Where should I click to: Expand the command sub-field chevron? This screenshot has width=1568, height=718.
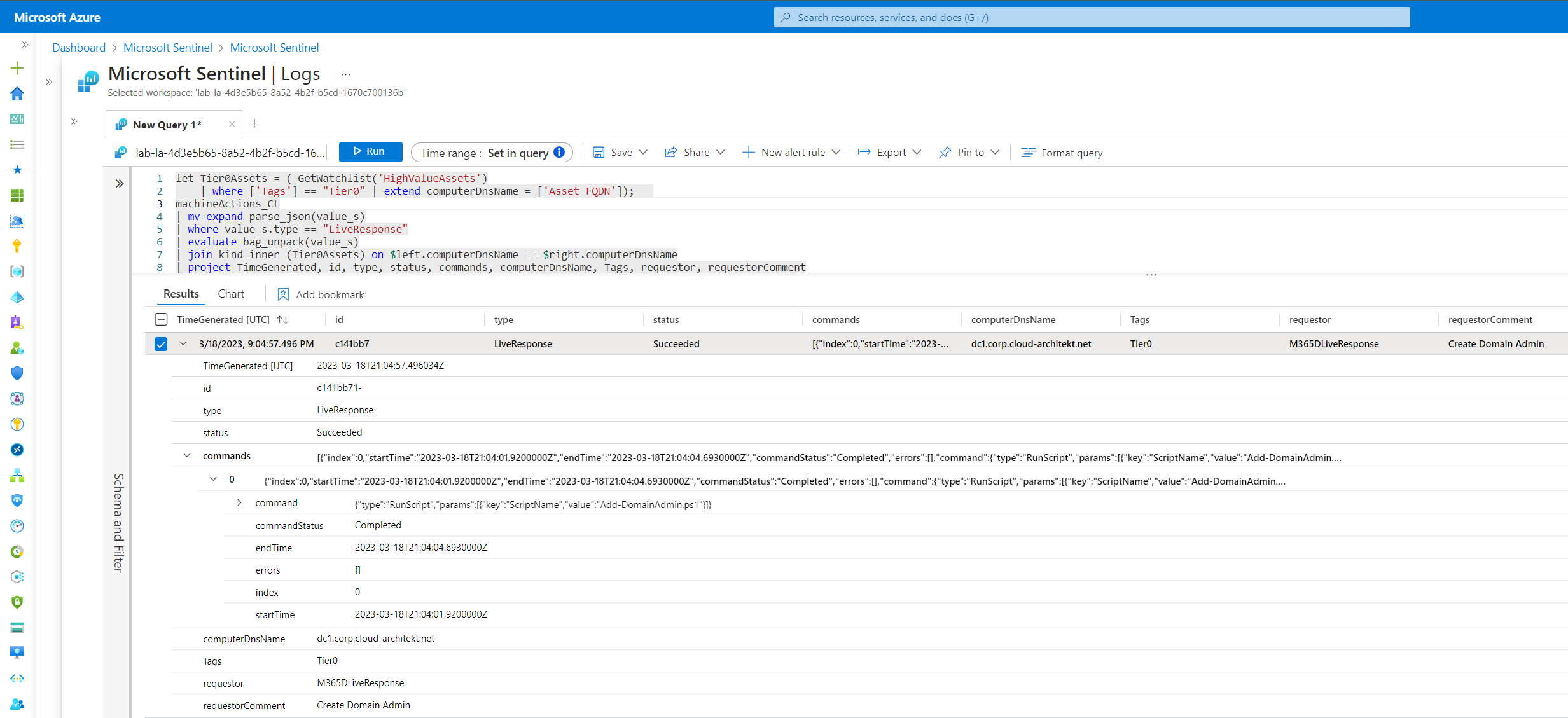click(239, 502)
